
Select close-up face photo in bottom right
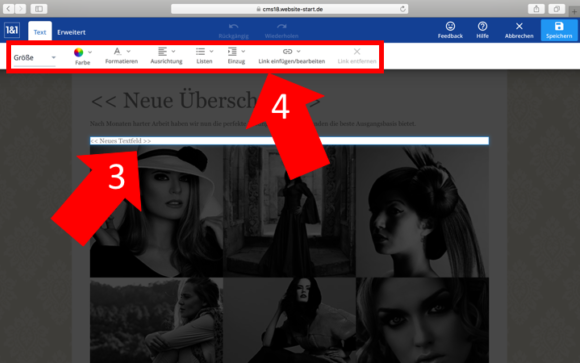[x=422, y=320]
